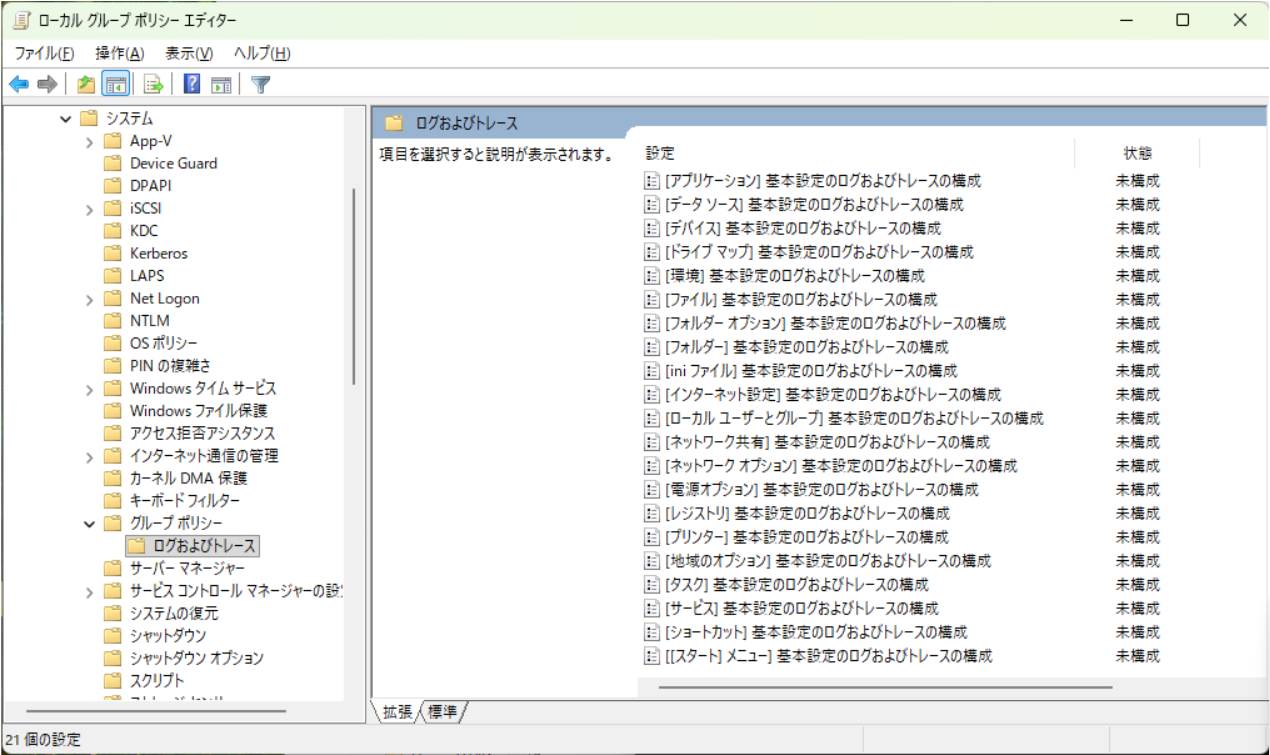Toggle the console tree show/hide icon
This screenshot has height=755, width=1270.
(116, 85)
